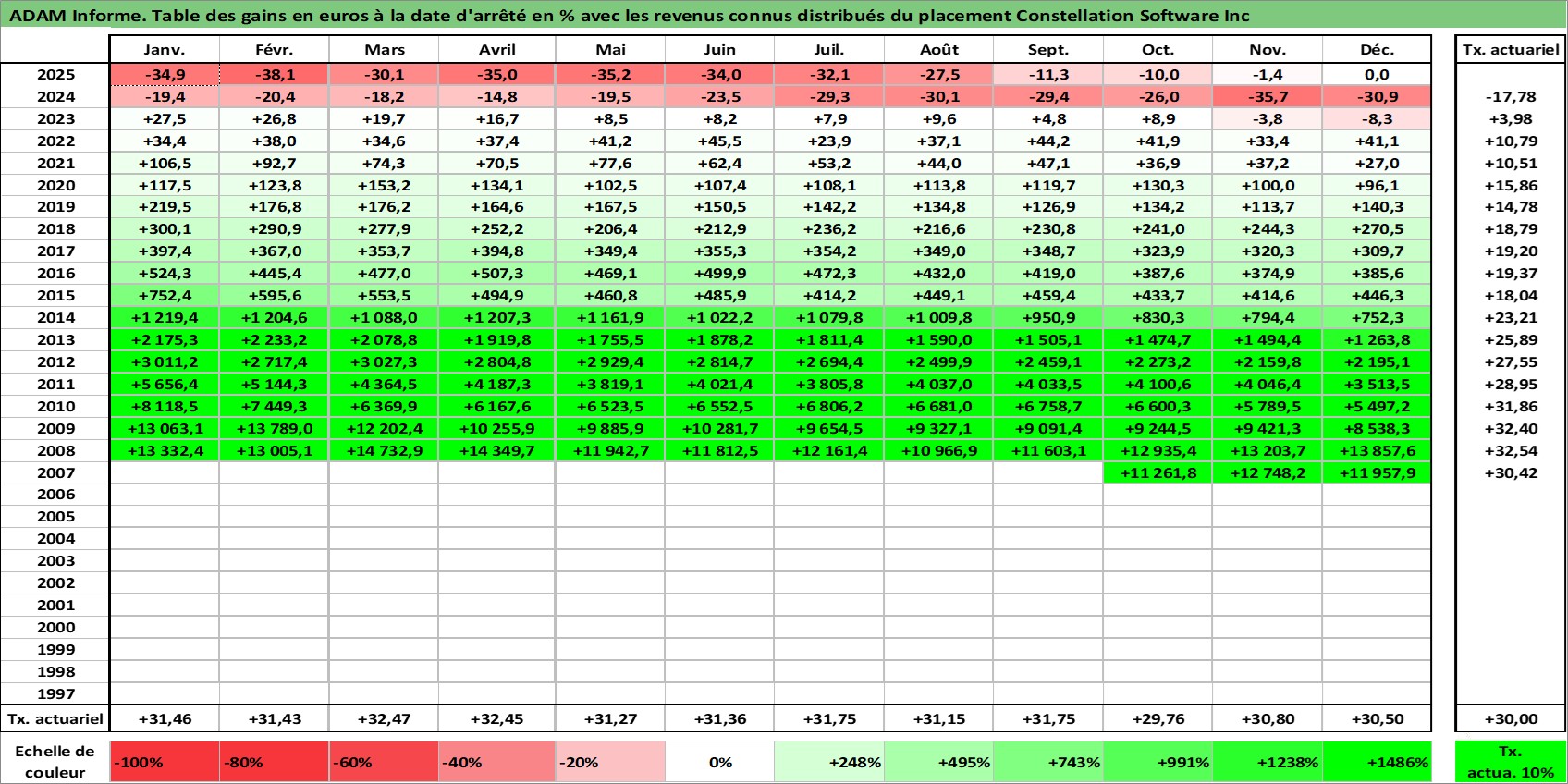Viewport: 1568px width, 784px height.
Task: Click the 'Echelle de couleur' label
Action: (x=55, y=762)
